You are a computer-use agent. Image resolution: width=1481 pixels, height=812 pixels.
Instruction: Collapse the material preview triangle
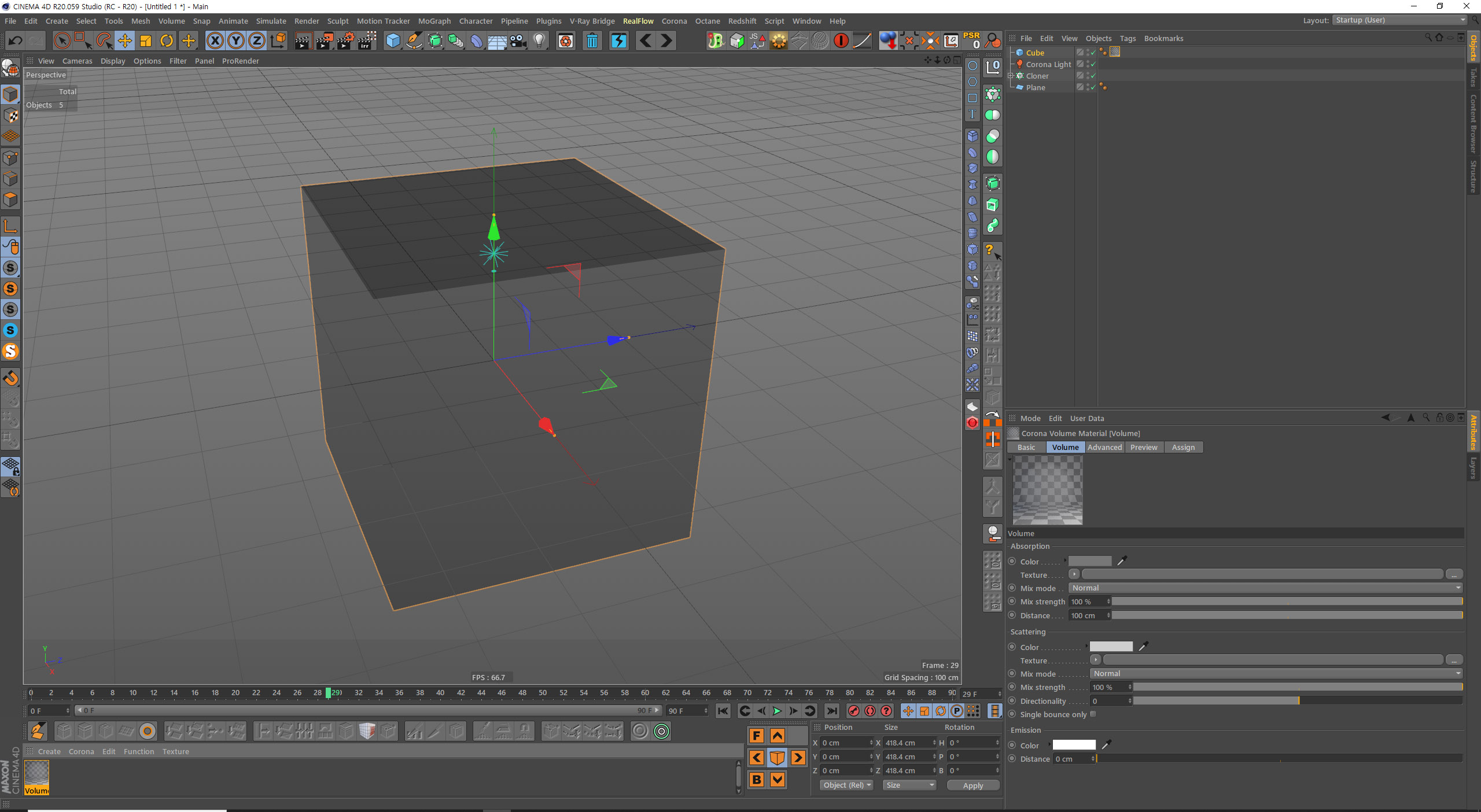(x=1010, y=459)
